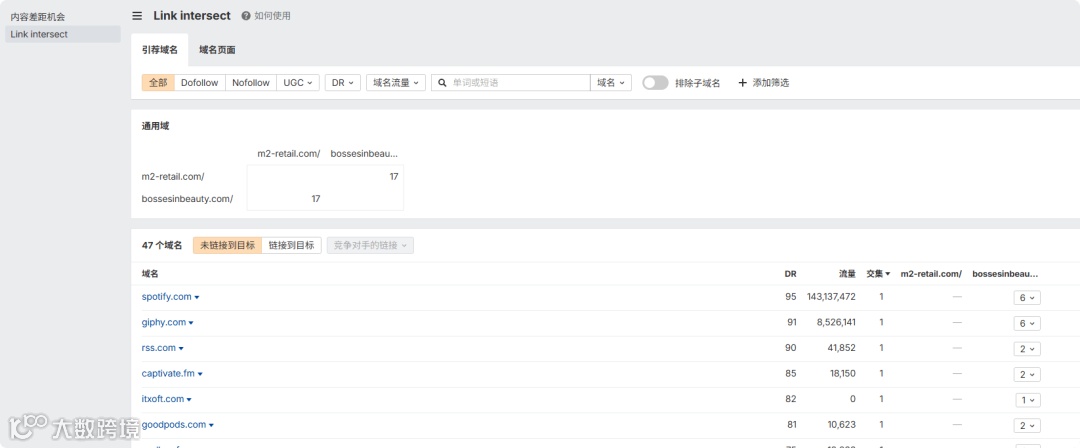The width and height of the screenshot is (1080, 448).
Task: Select 链接到目标 filter
Action: click(x=291, y=245)
